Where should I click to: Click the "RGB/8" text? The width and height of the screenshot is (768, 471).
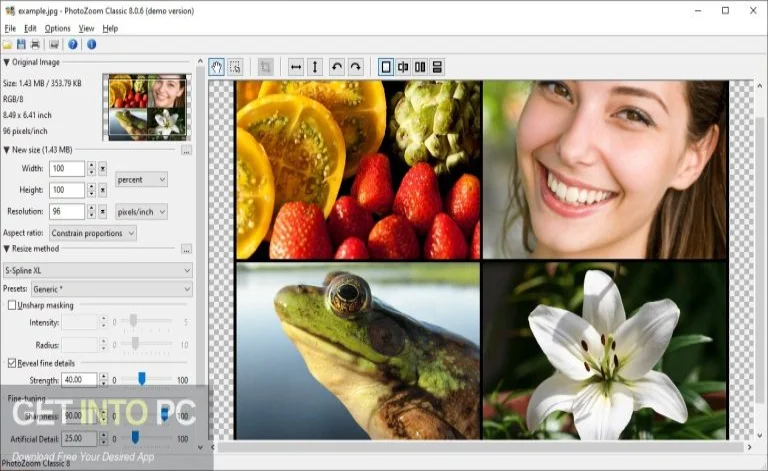13,99
